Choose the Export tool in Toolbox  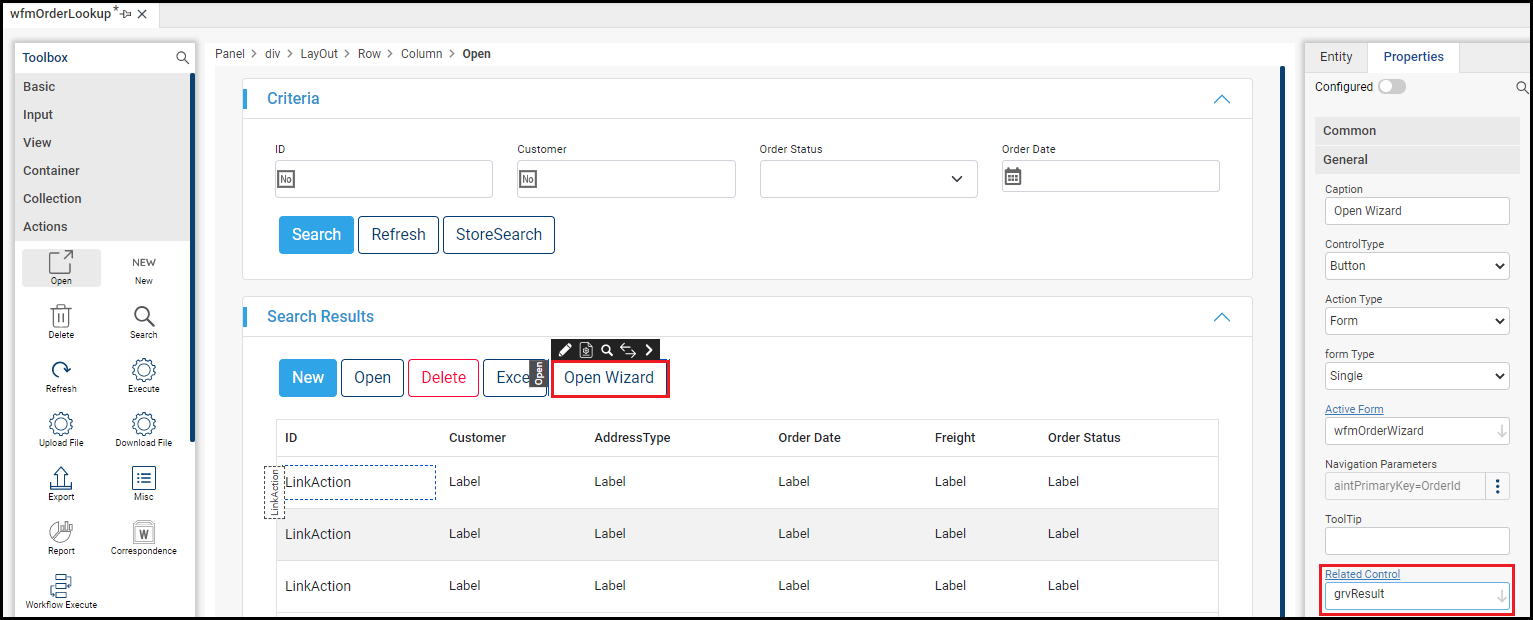click(61, 479)
